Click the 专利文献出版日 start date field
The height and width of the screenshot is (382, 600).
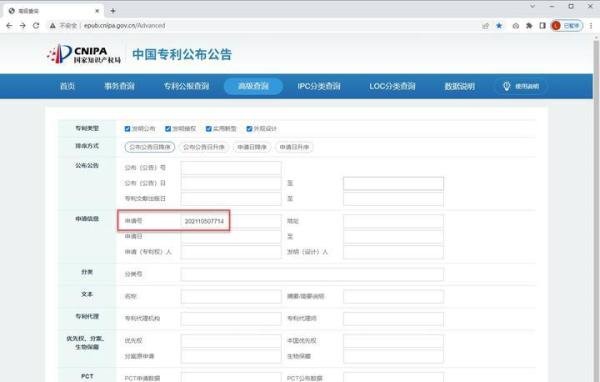click(x=231, y=199)
